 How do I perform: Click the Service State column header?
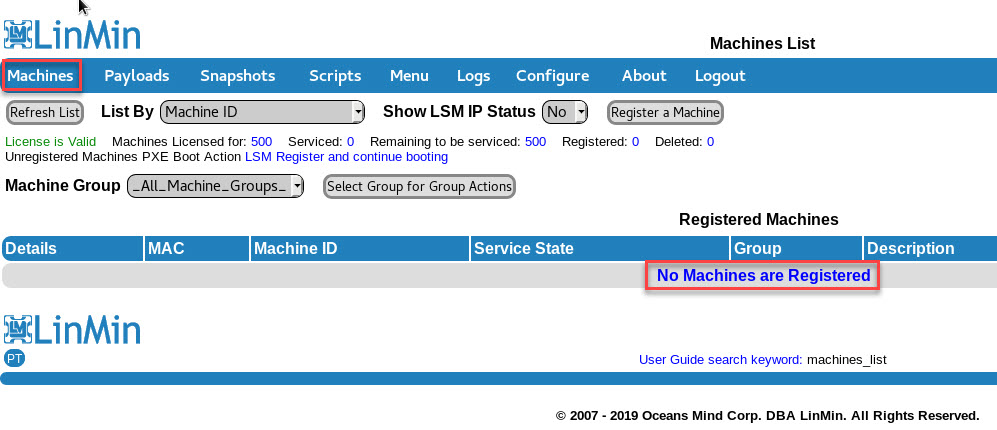click(524, 249)
